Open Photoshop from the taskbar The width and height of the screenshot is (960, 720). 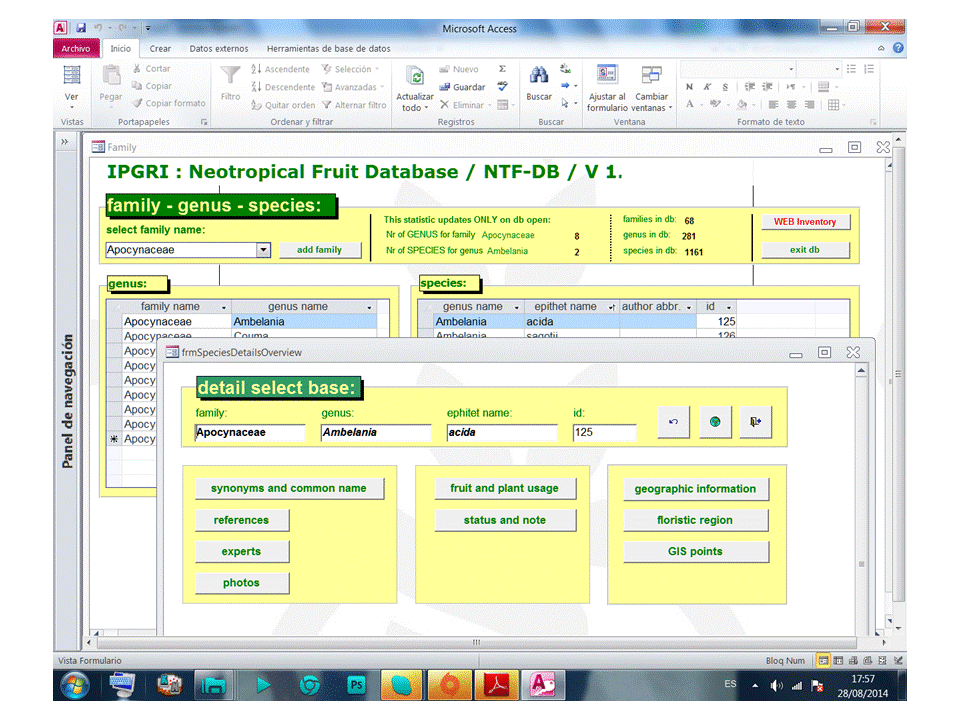355,685
